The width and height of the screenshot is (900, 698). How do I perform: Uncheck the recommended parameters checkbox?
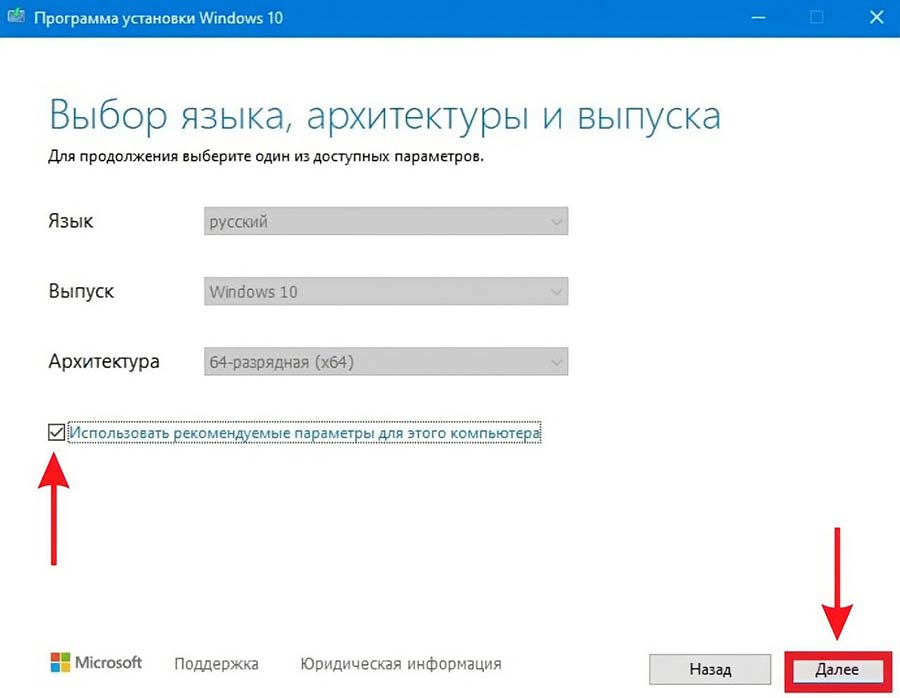[56, 433]
